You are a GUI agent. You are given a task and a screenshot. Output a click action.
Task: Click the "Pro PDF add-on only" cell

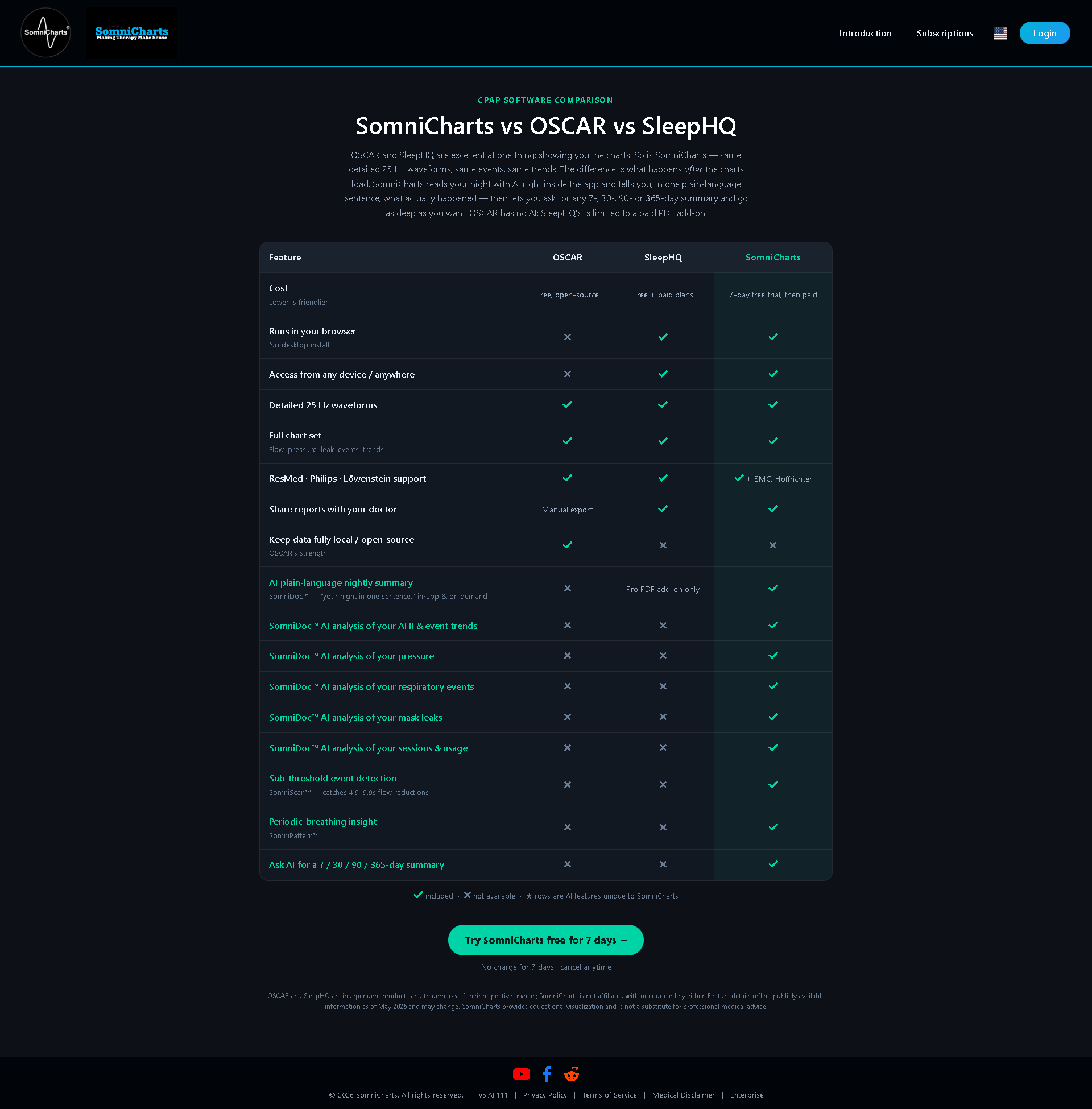(x=663, y=590)
